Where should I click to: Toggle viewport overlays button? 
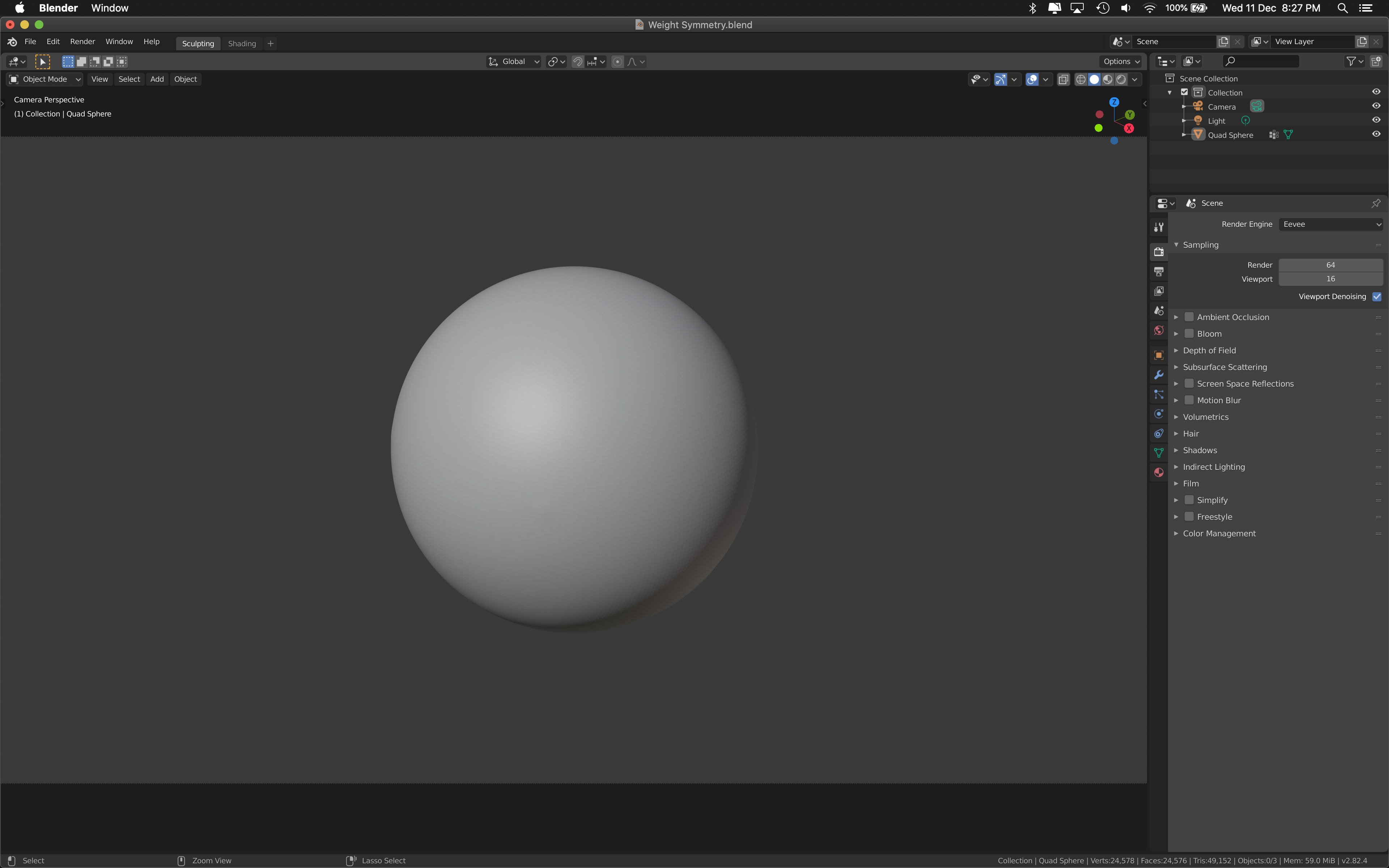1032,79
